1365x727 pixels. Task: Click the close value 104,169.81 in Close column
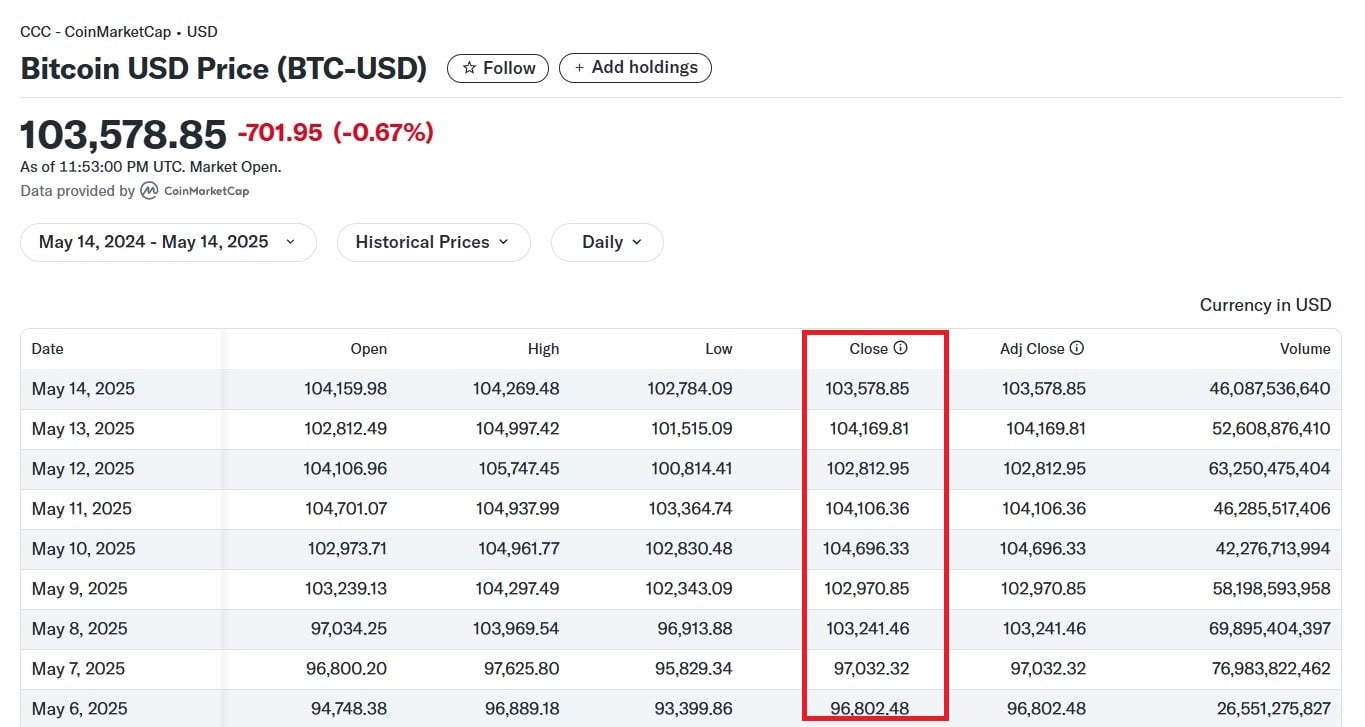[869, 429]
